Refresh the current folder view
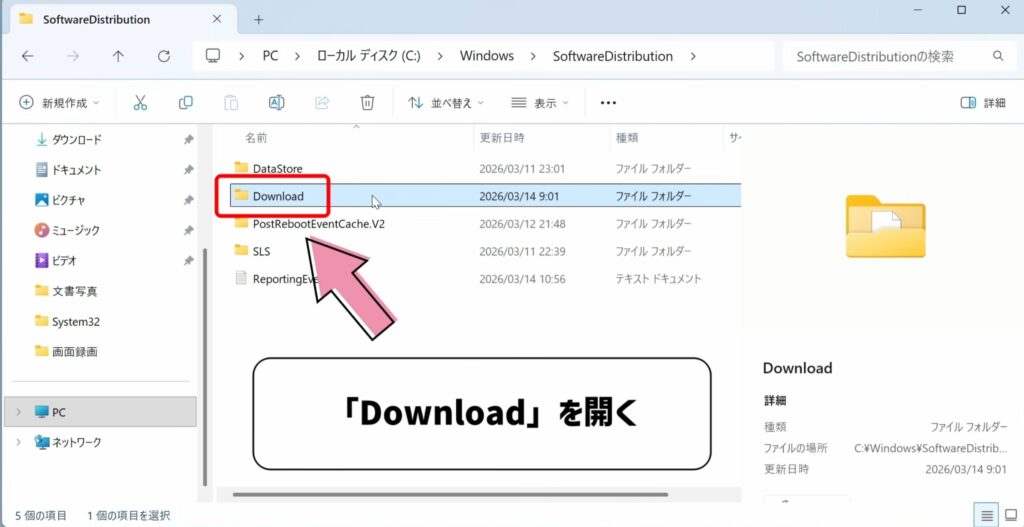 [x=164, y=56]
